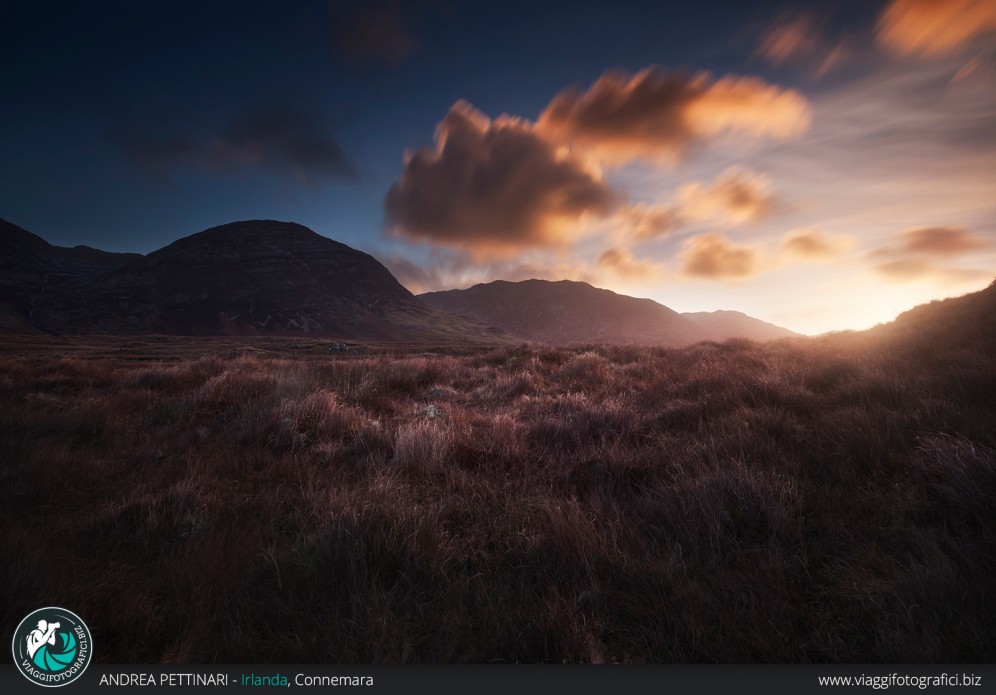Click the Viaggifotografici.biz camera logo
This screenshot has height=695, width=996.
click(52, 647)
